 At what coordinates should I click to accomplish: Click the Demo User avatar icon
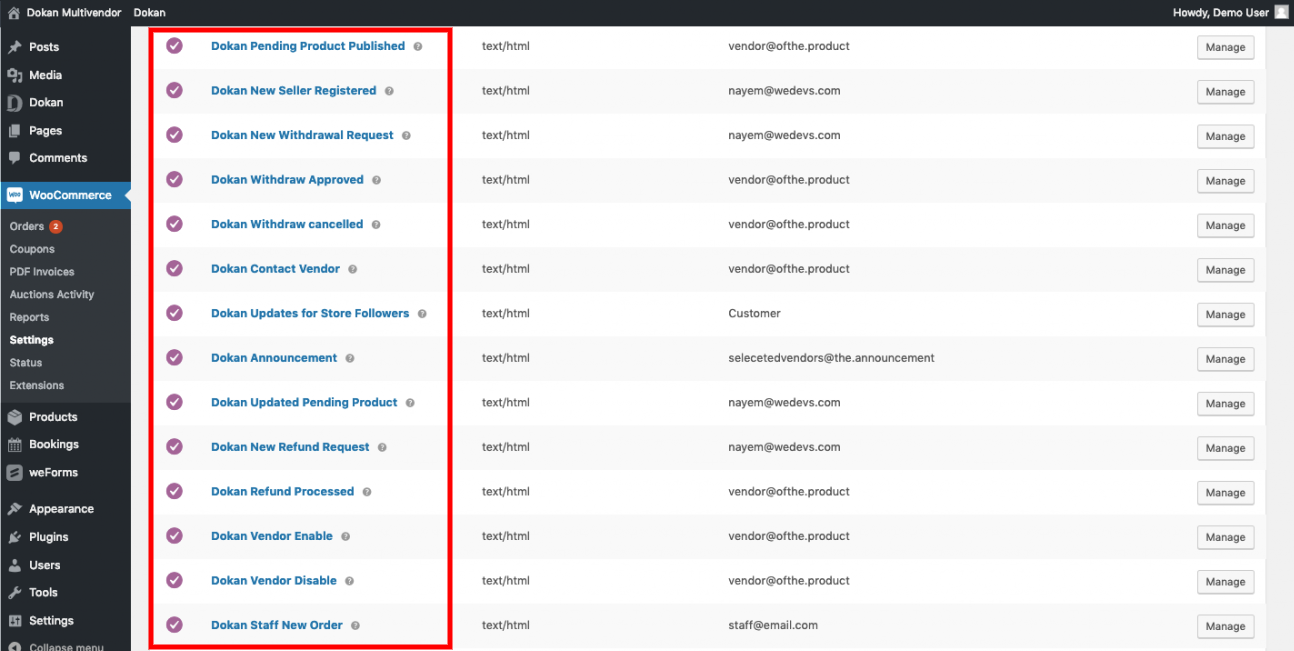point(1281,12)
